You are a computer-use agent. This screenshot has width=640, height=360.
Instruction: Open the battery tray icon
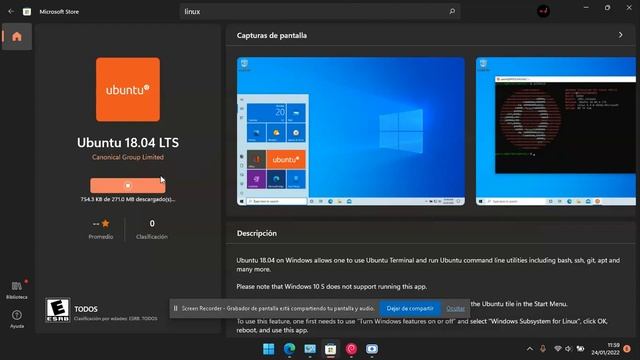click(580, 349)
